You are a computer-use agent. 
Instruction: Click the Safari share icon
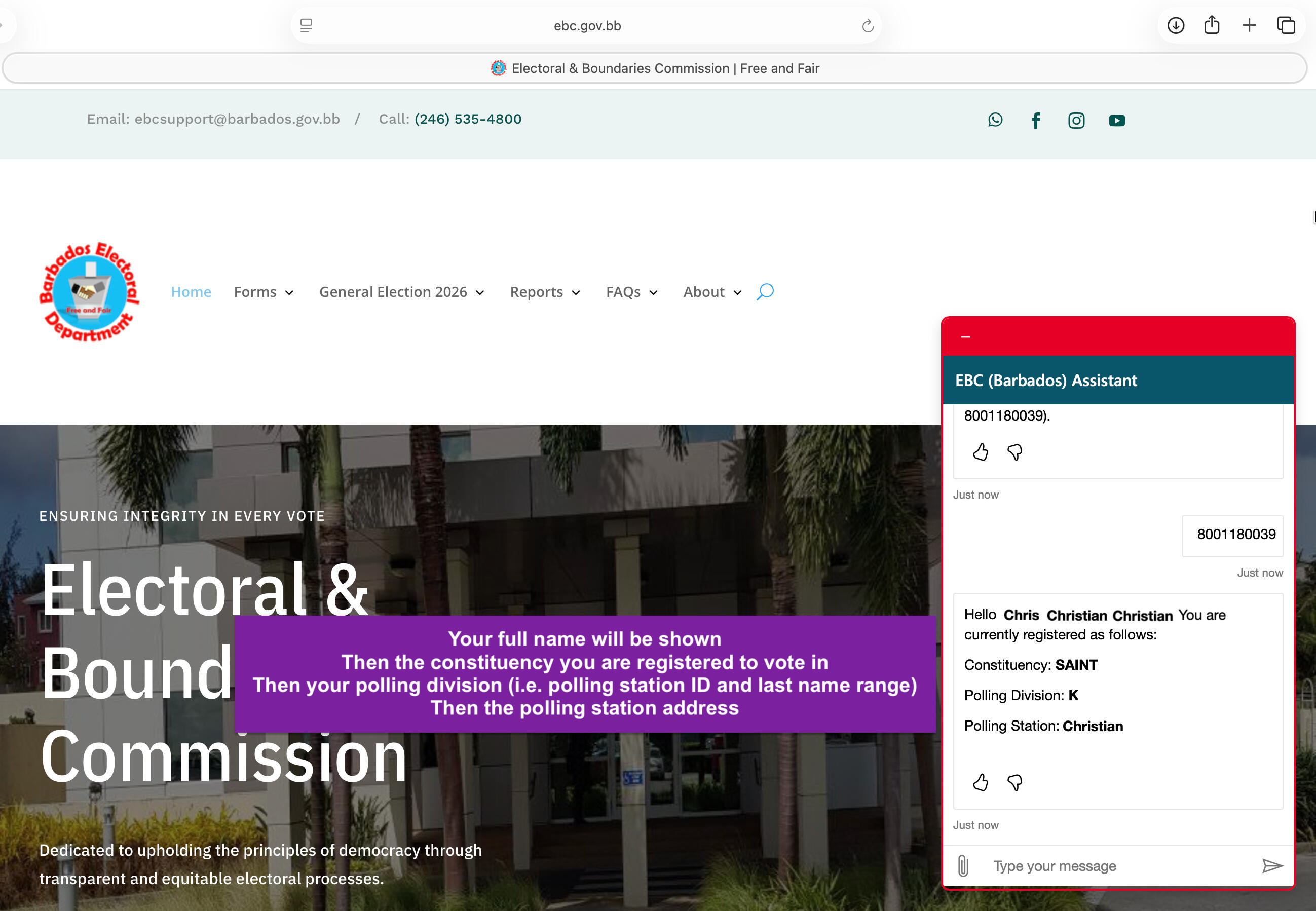coord(1212,26)
